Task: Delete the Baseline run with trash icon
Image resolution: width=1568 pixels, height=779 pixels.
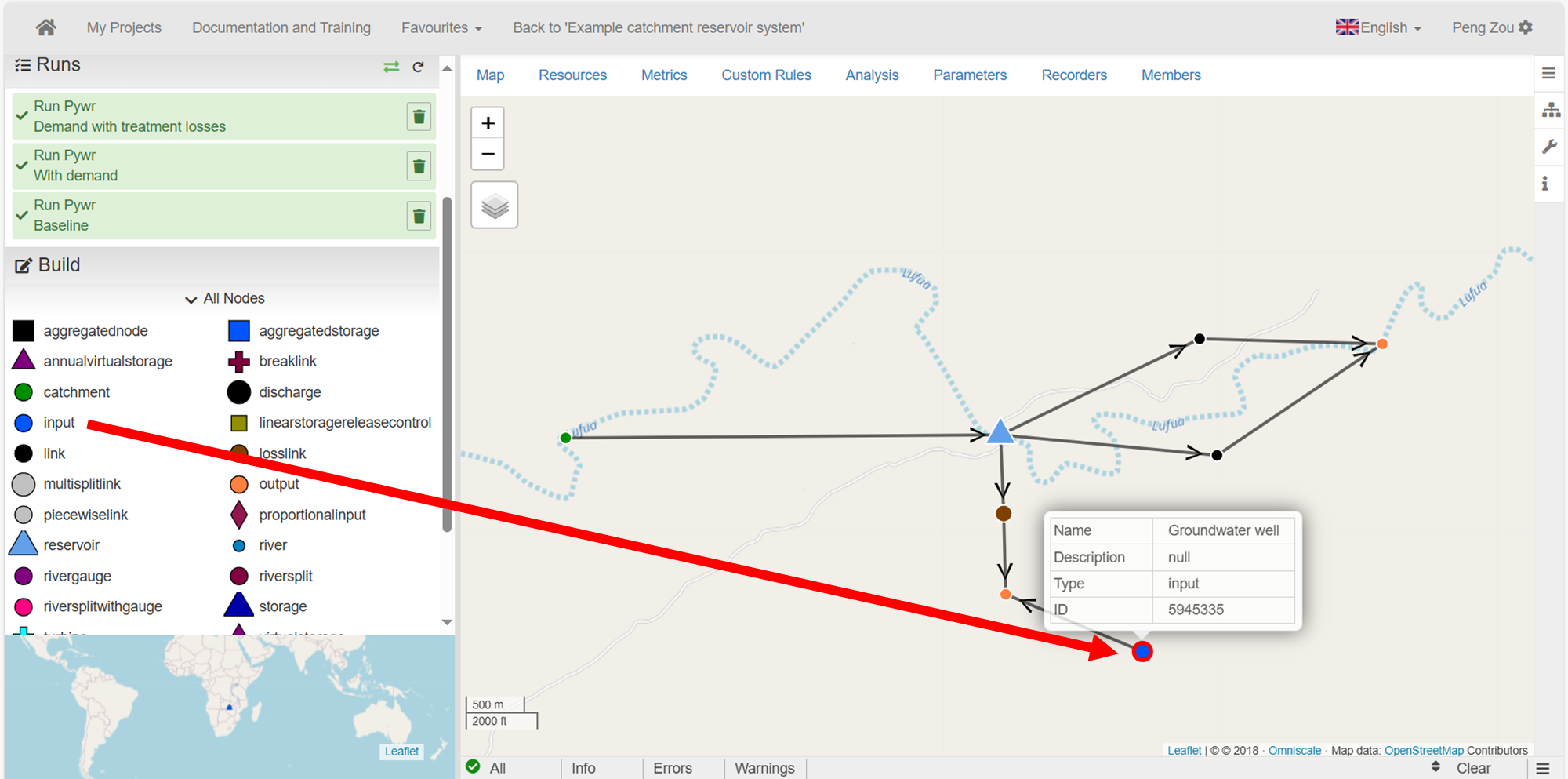Action: [419, 216]
